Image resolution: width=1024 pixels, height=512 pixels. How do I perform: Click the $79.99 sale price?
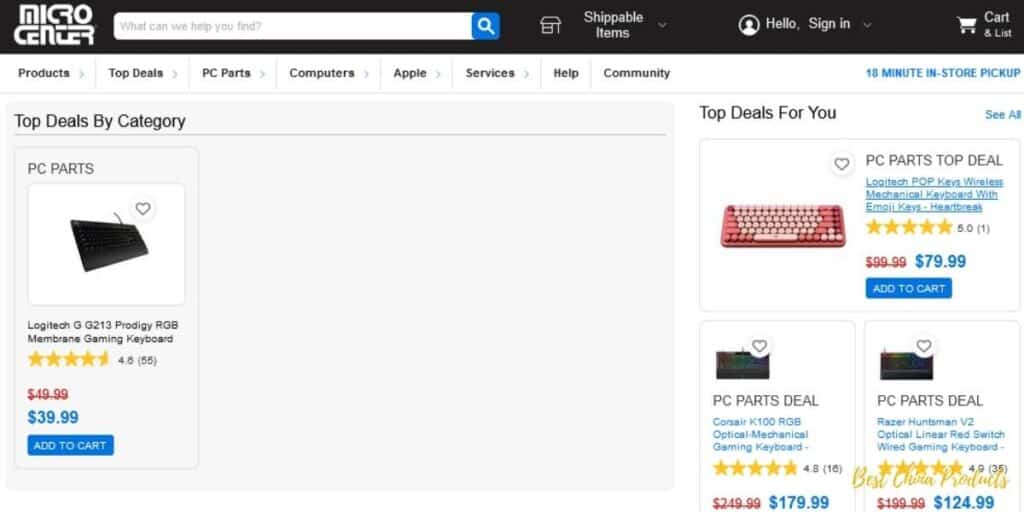point(940,262)
